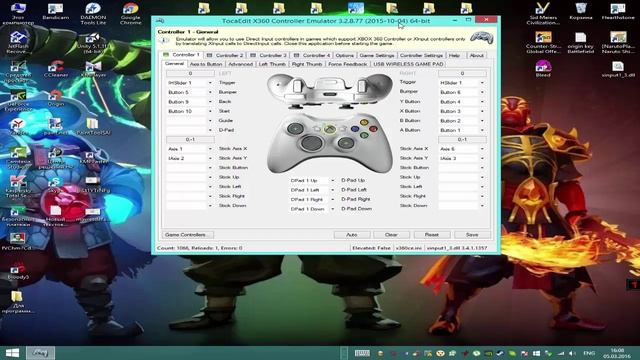Open the Bleed desktop icon

pyautogui.click(x=543, y=69)
